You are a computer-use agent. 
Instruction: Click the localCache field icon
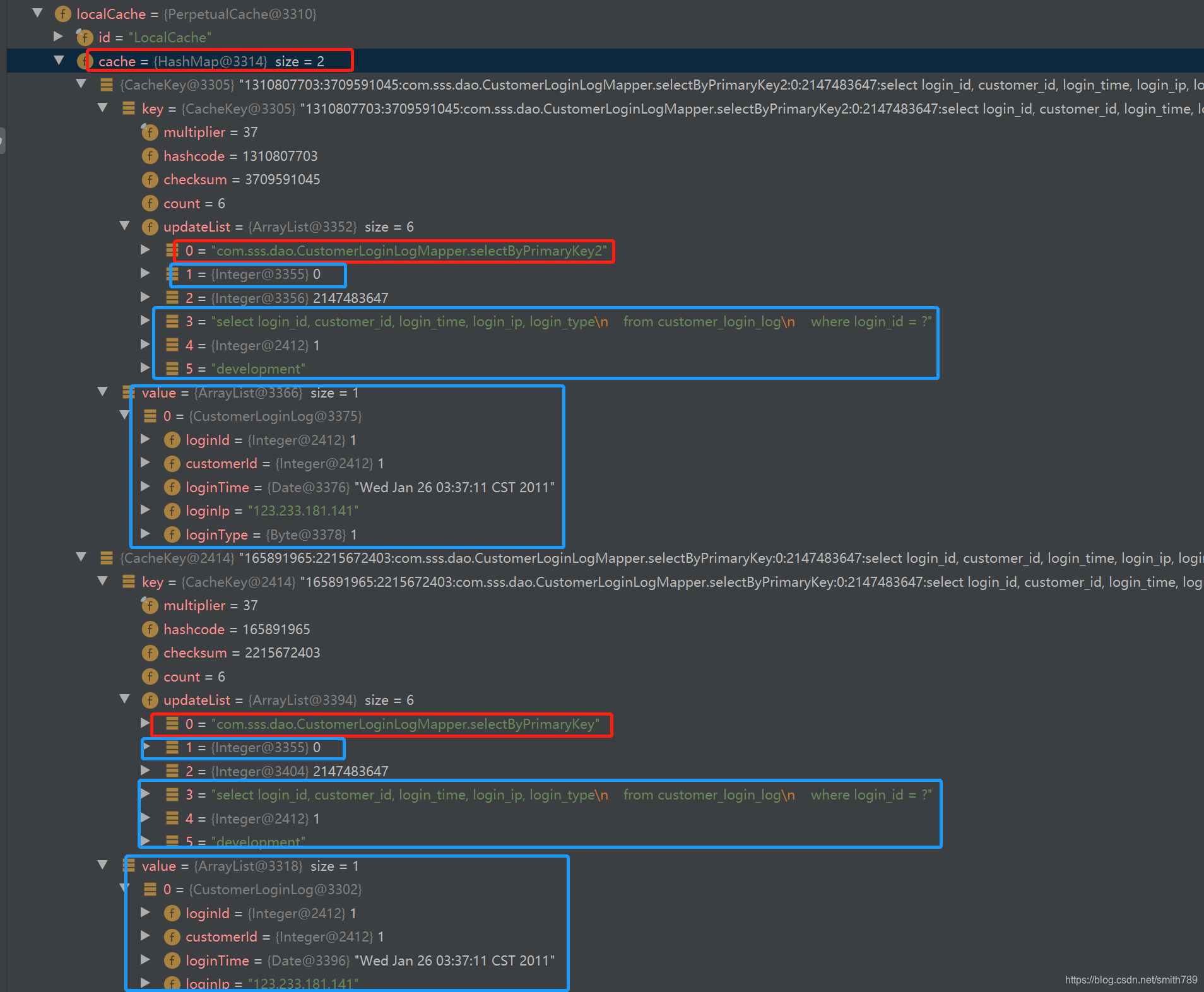tap(63, 14)
